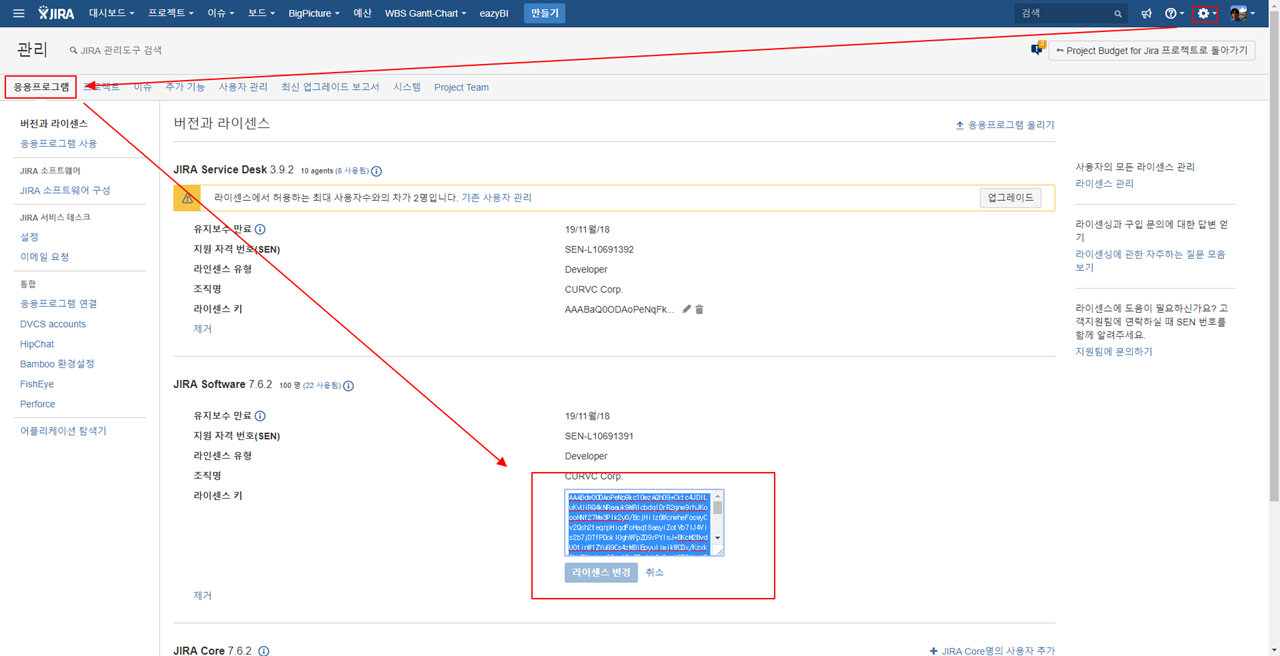
Task: Select the 이슈 admin tab
Action: tap(143, 87)
